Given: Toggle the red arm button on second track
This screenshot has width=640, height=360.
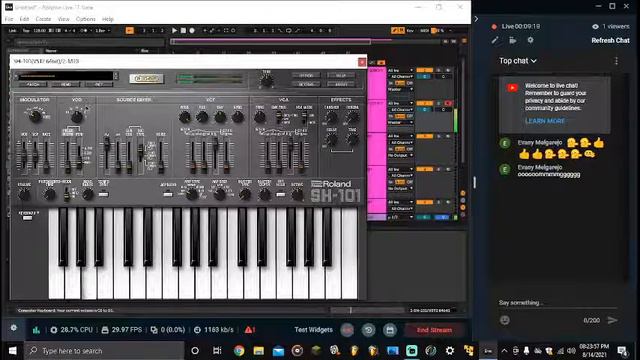Looking at the screenshot, I should (x=448, y=104).
